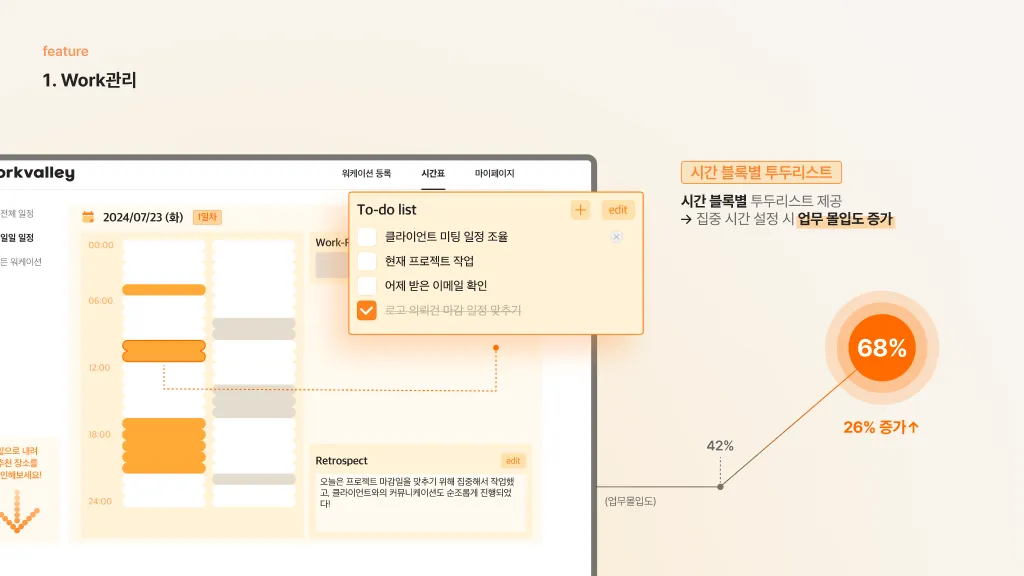Select 전체 일정 in the sidebar
The width and height of the screenshot is (1024, 576).
(17, 214)
